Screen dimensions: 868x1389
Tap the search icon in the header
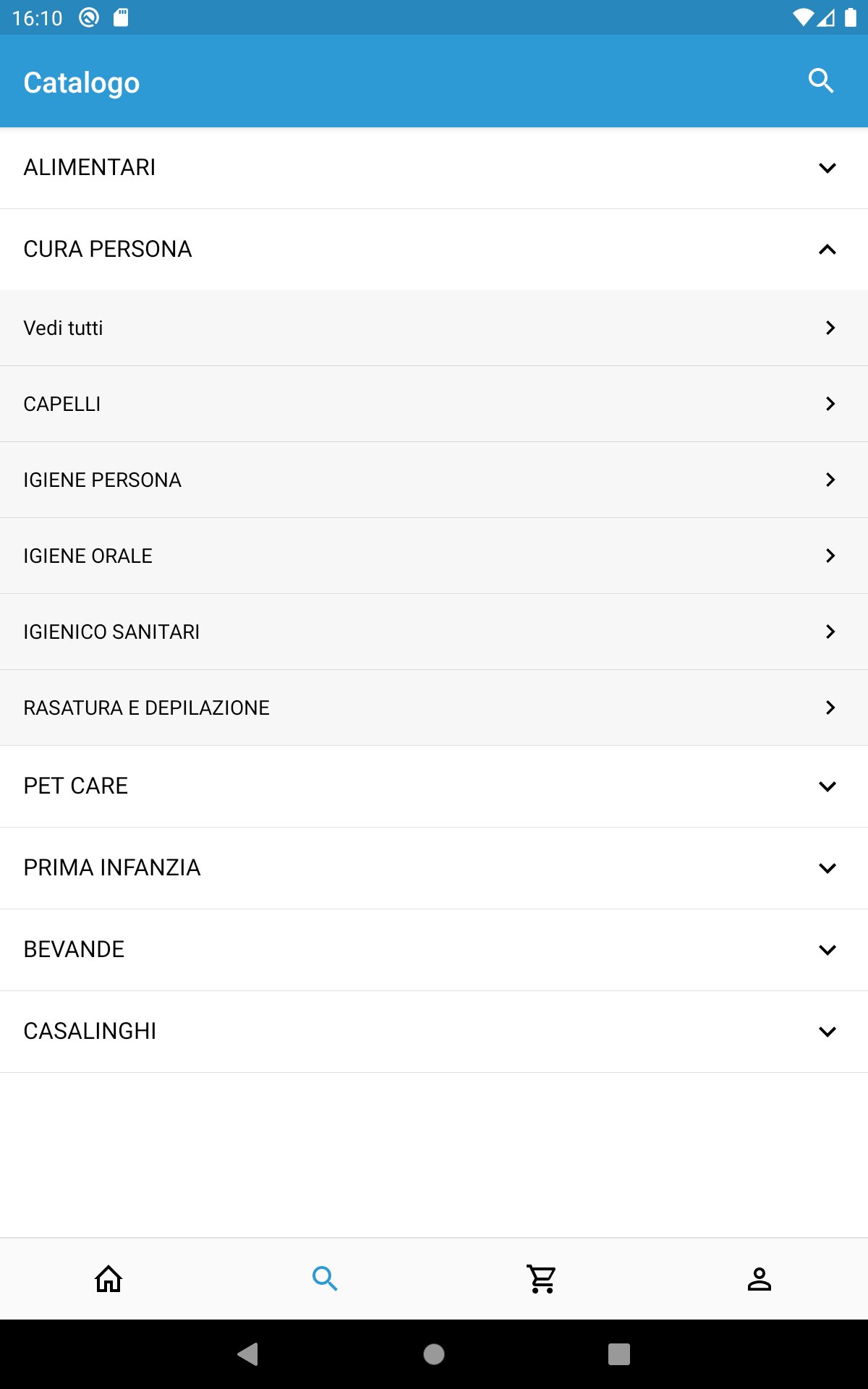pyautogui.click(x=820, y=81)
